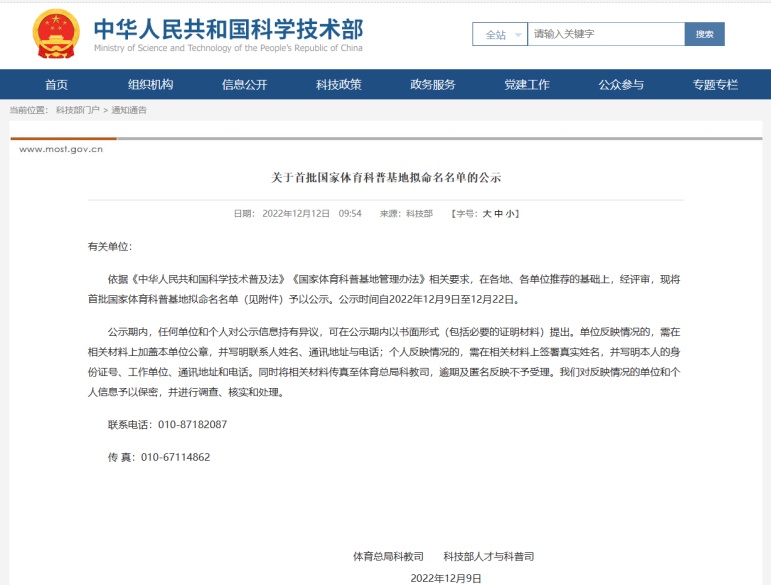Set font size to 中 (medium)
This screenshot has width=771, height=585.
pos(499,214)
